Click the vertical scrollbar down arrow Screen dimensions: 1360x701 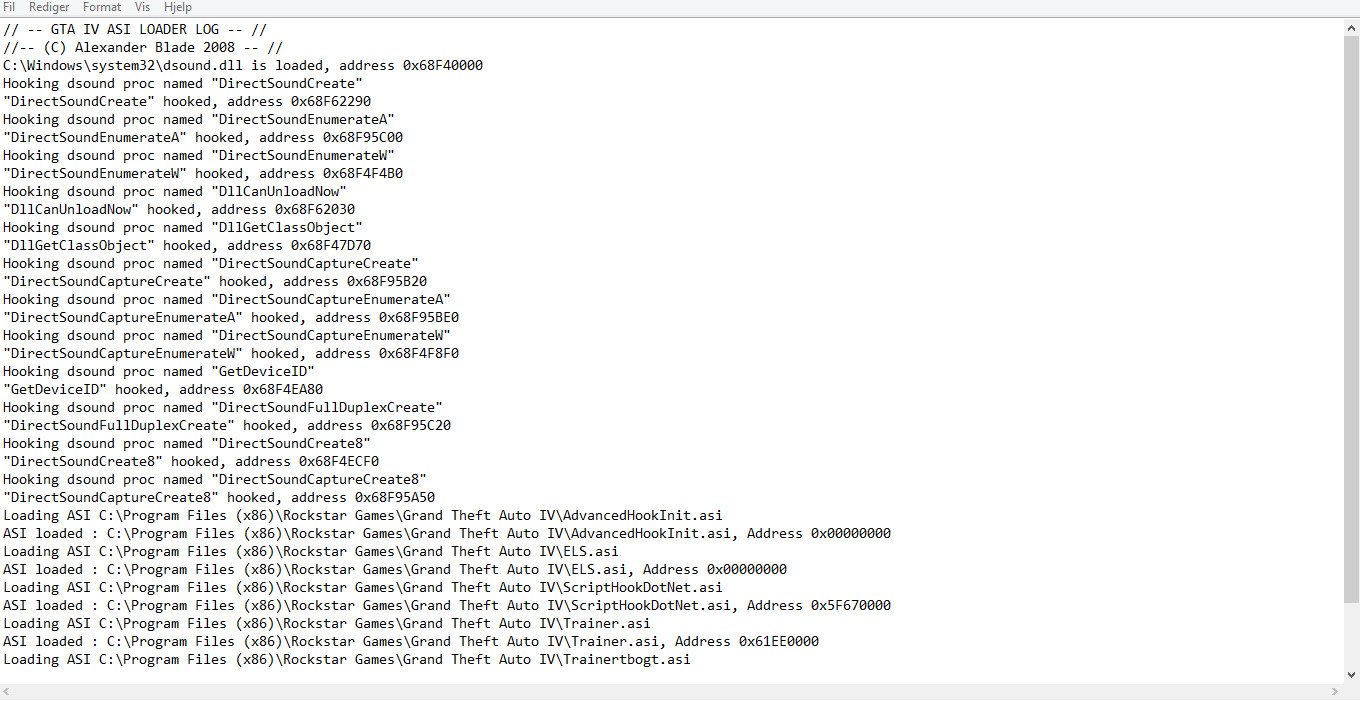(1351, 675)
